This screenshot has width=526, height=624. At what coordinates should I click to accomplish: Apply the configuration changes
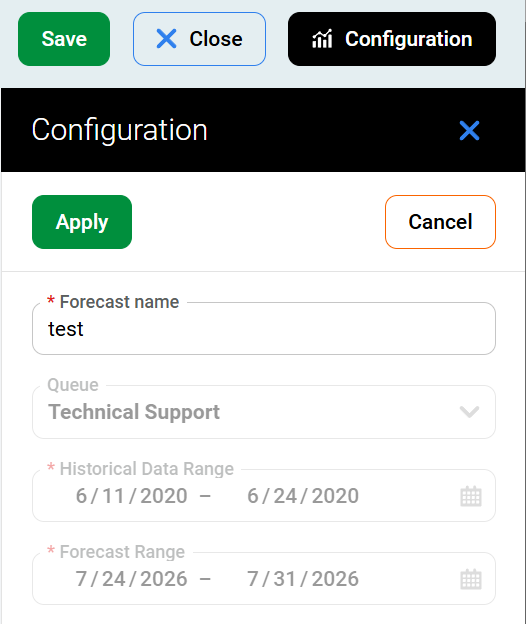click(x=82, y=222)
